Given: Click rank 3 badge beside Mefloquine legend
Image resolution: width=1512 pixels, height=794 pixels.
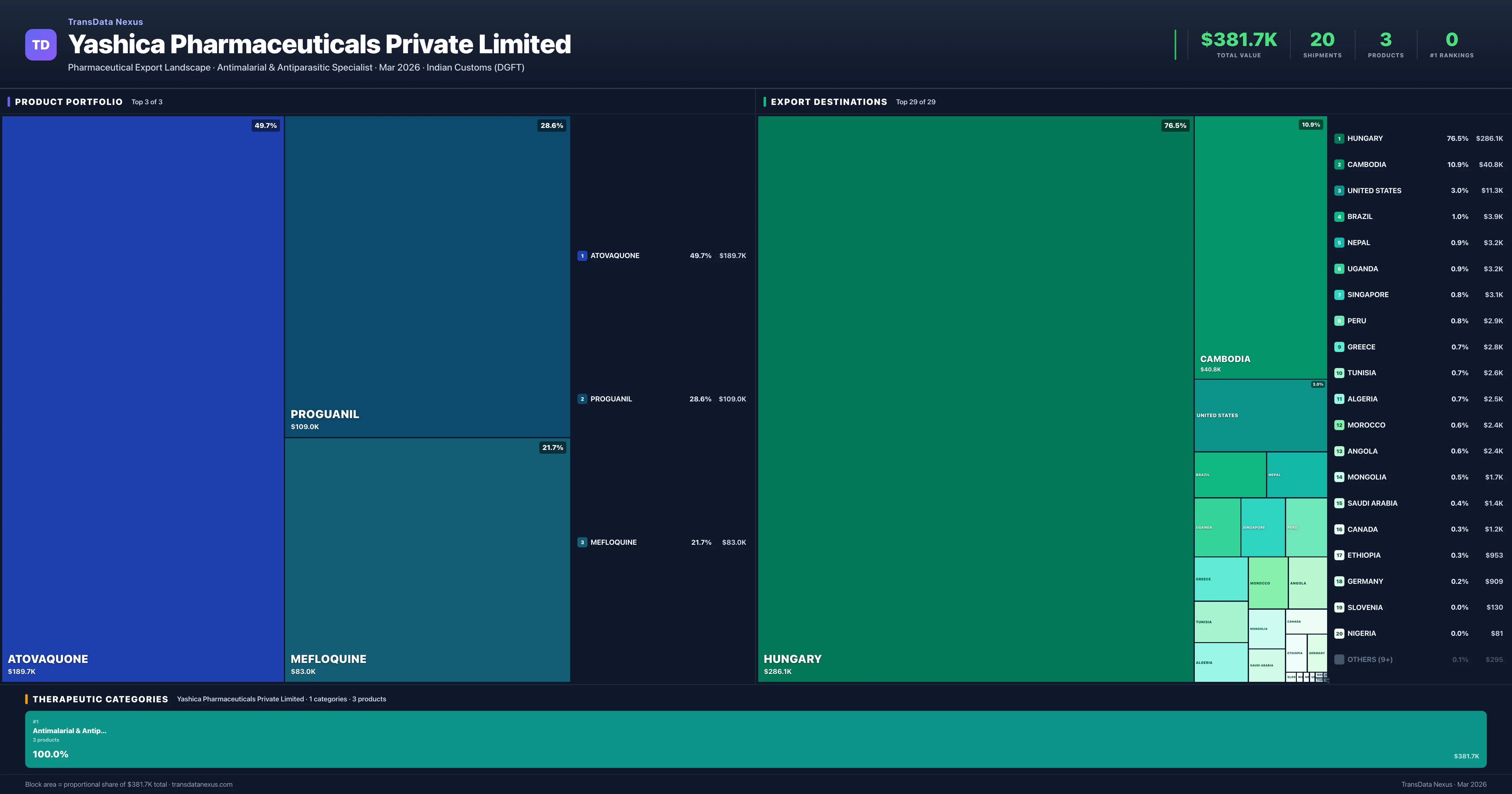Looking at the screenshot, I should click(582, 543).
